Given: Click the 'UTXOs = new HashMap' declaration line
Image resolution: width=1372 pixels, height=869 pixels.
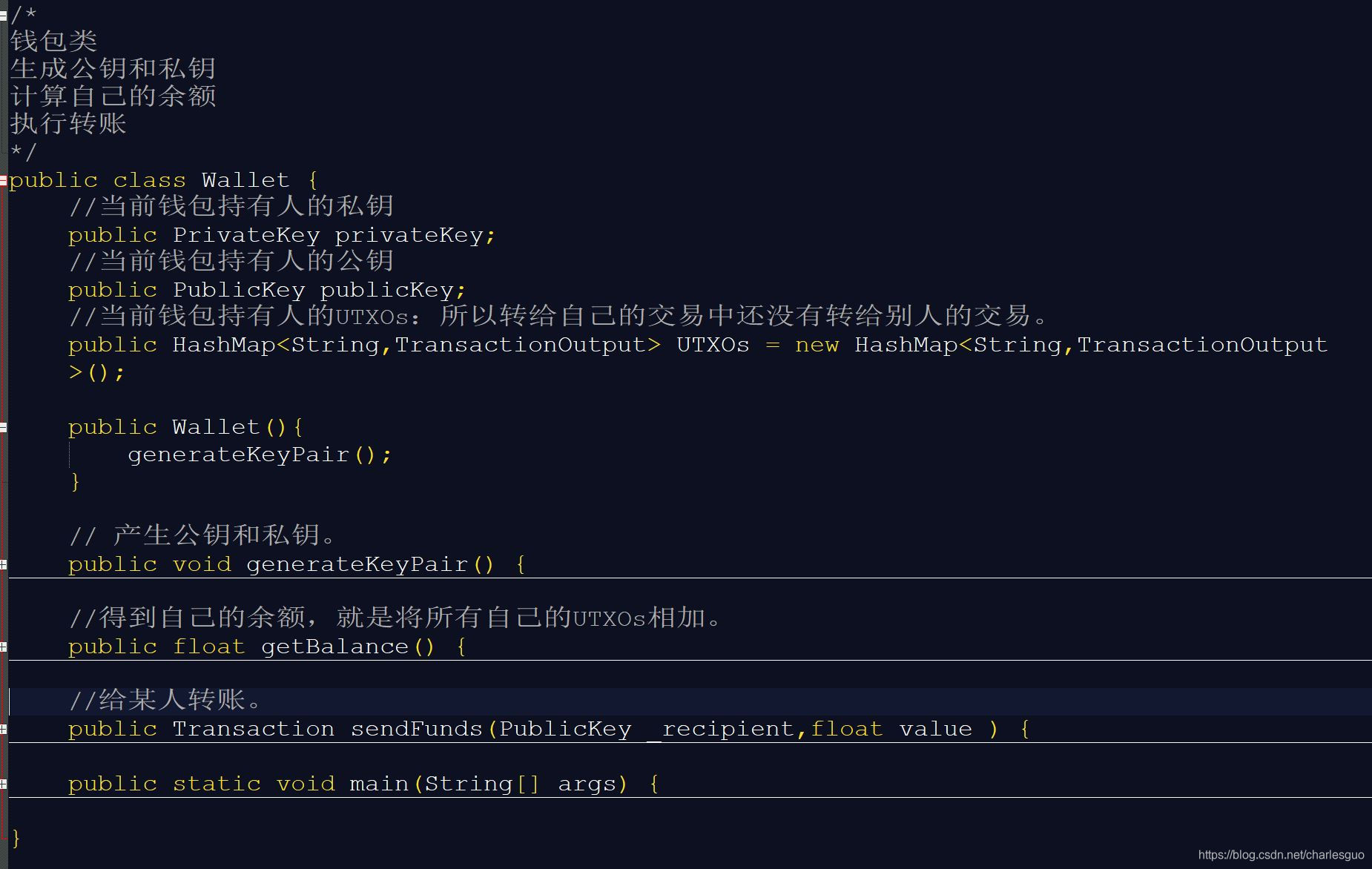Looking at the screenshot, I should tap(698, 345).
